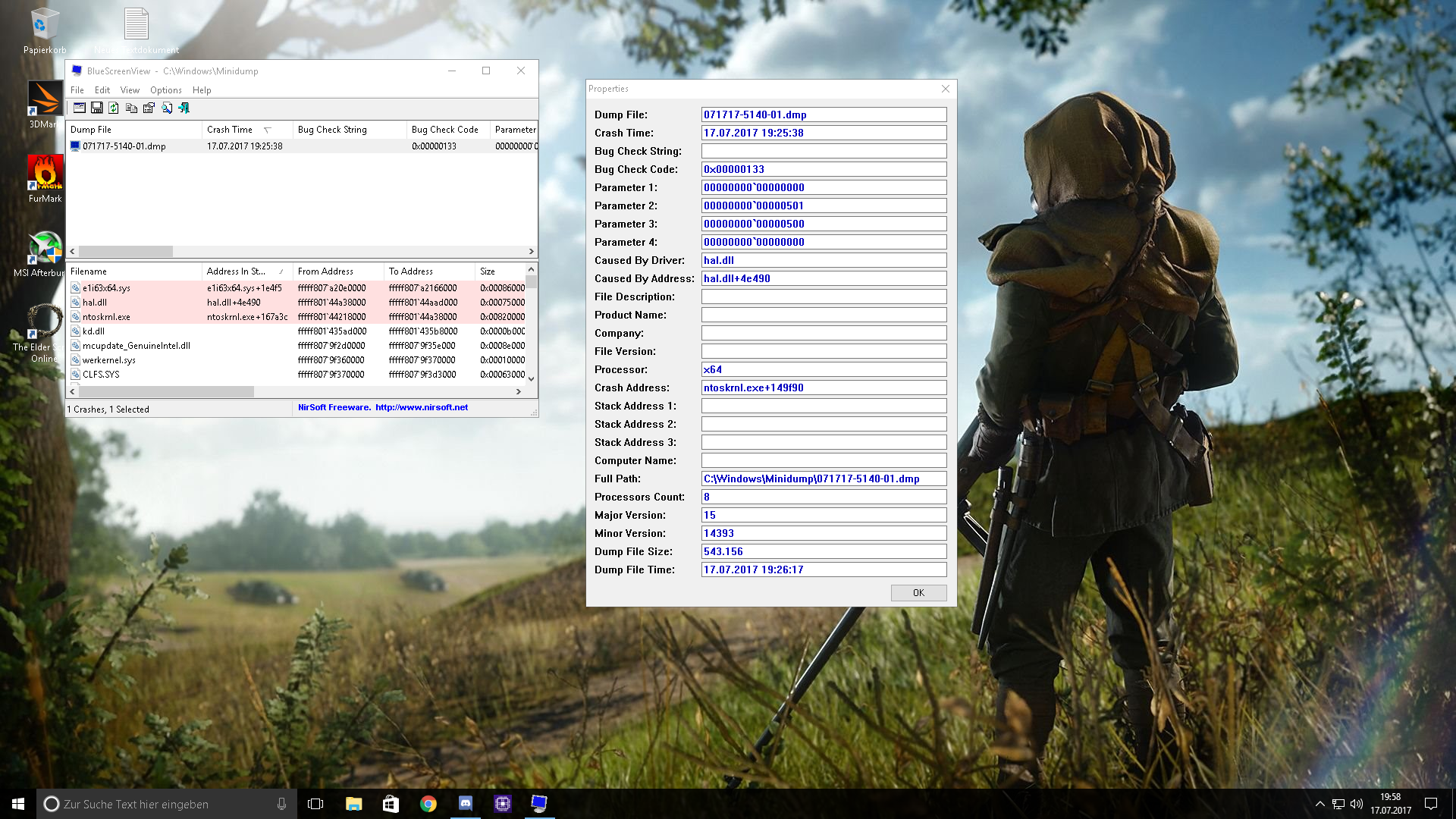Click the Caused By Driver field

click(824, 260)
